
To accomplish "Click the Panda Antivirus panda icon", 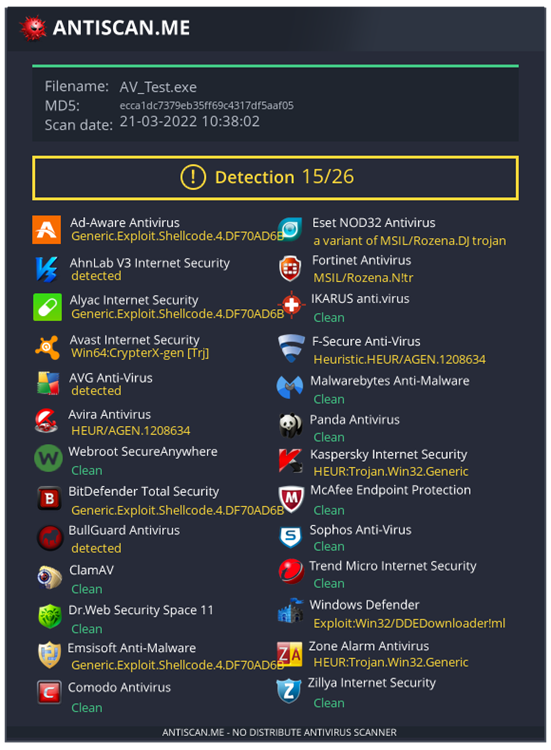I will point(290,425).
